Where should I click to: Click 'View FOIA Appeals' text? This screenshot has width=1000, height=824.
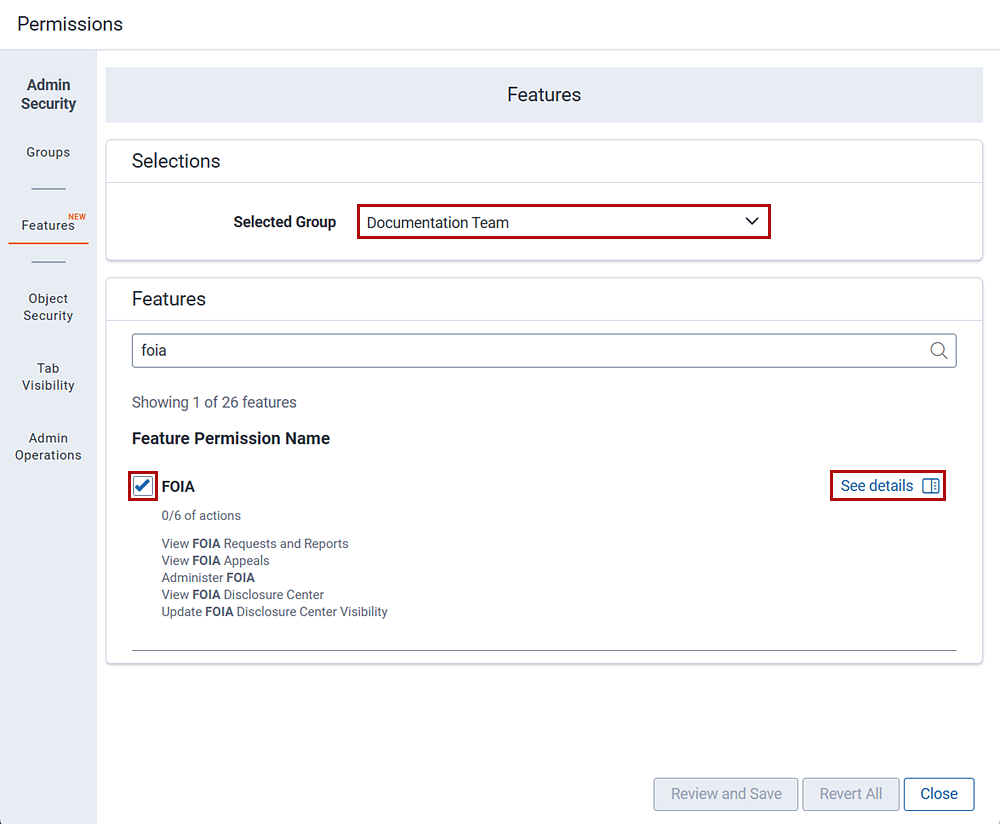(x=215, y=561)
